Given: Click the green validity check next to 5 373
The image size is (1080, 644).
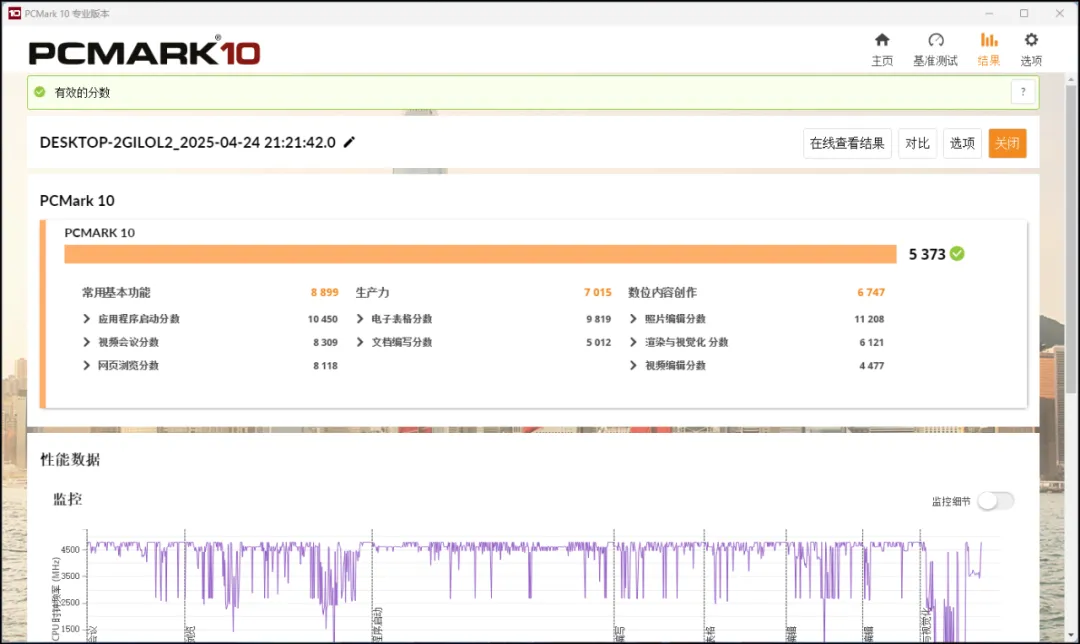Looking at the screenshot, I should click(x=957, y=253).
